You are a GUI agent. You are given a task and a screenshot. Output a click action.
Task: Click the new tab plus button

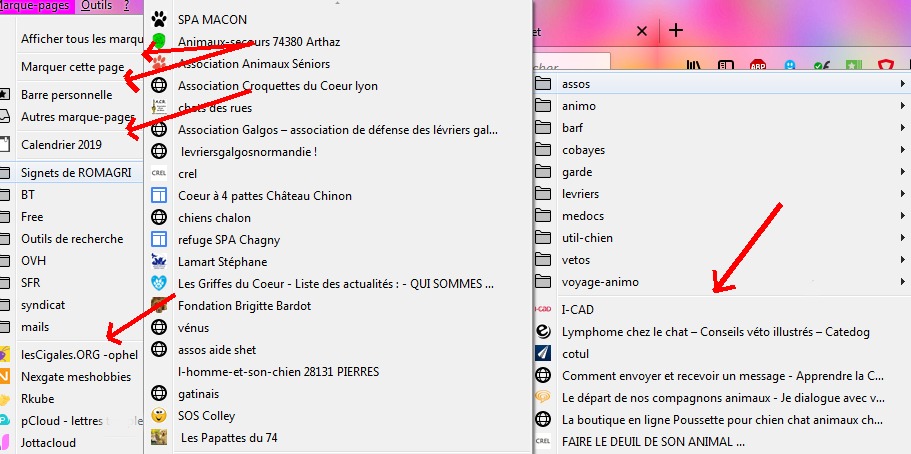[676, 30]
